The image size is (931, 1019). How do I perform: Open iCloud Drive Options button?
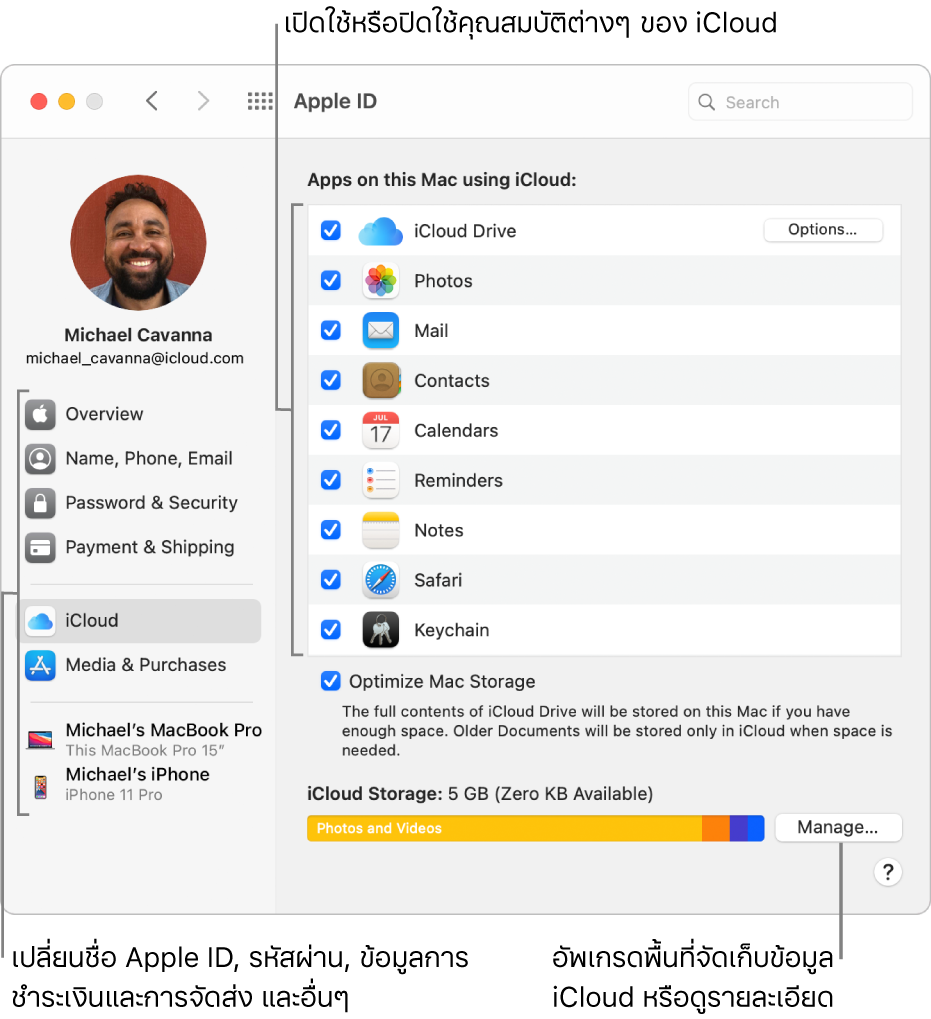click(x=823, y=230)
